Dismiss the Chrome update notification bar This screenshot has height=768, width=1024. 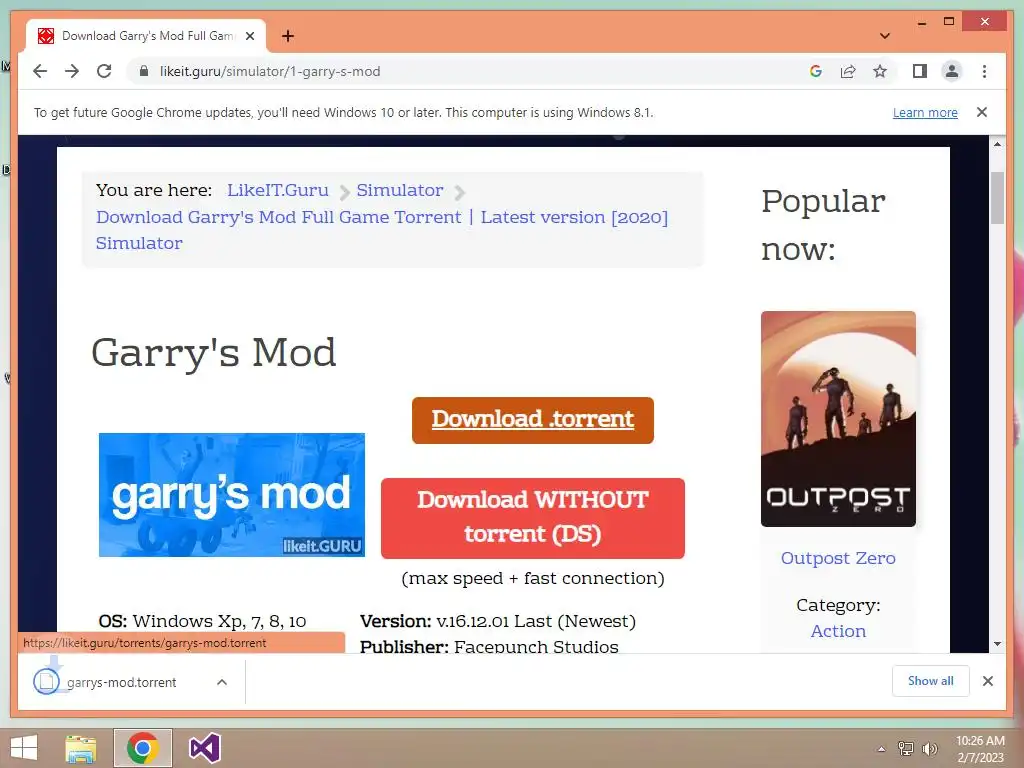[x=982, y=112]
